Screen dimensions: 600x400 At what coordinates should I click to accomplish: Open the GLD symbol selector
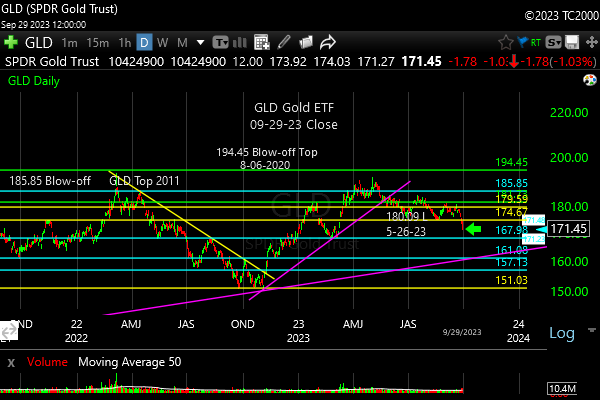pyautogui.click(x=38, y=43)
